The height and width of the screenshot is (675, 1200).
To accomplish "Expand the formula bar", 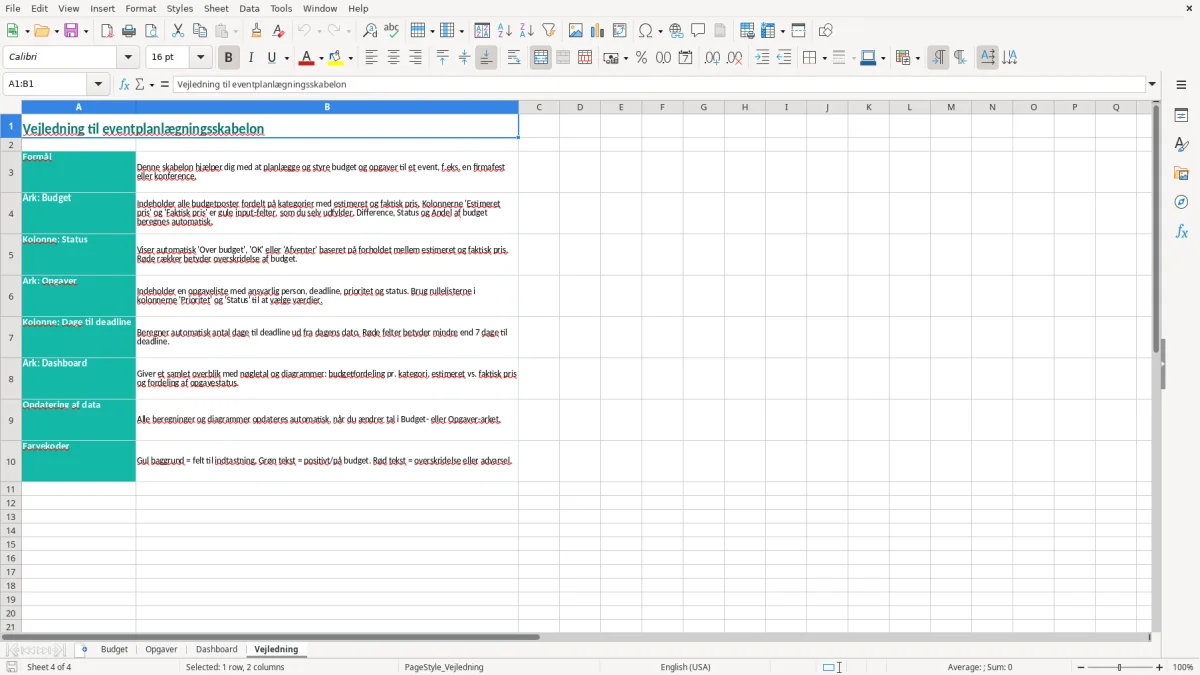I will (x=1152, y=85).
